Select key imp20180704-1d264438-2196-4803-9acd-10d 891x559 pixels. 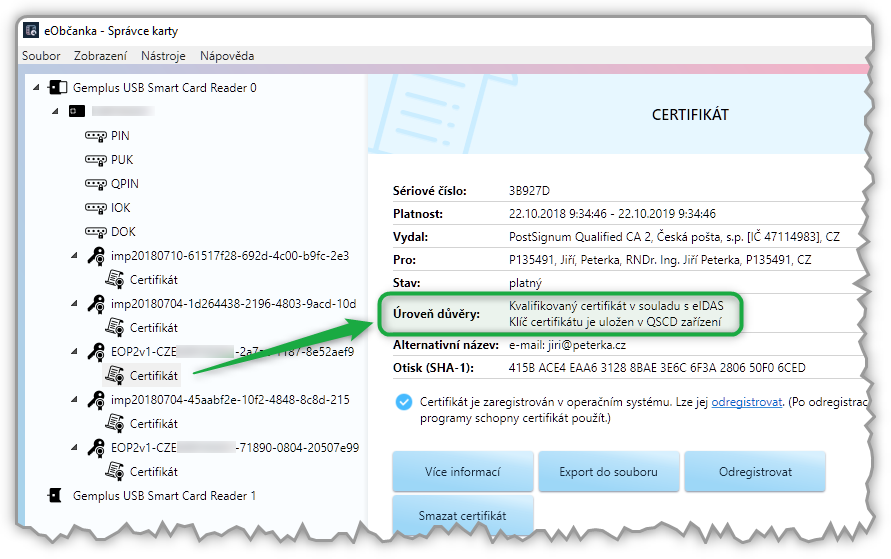point(234,304)
